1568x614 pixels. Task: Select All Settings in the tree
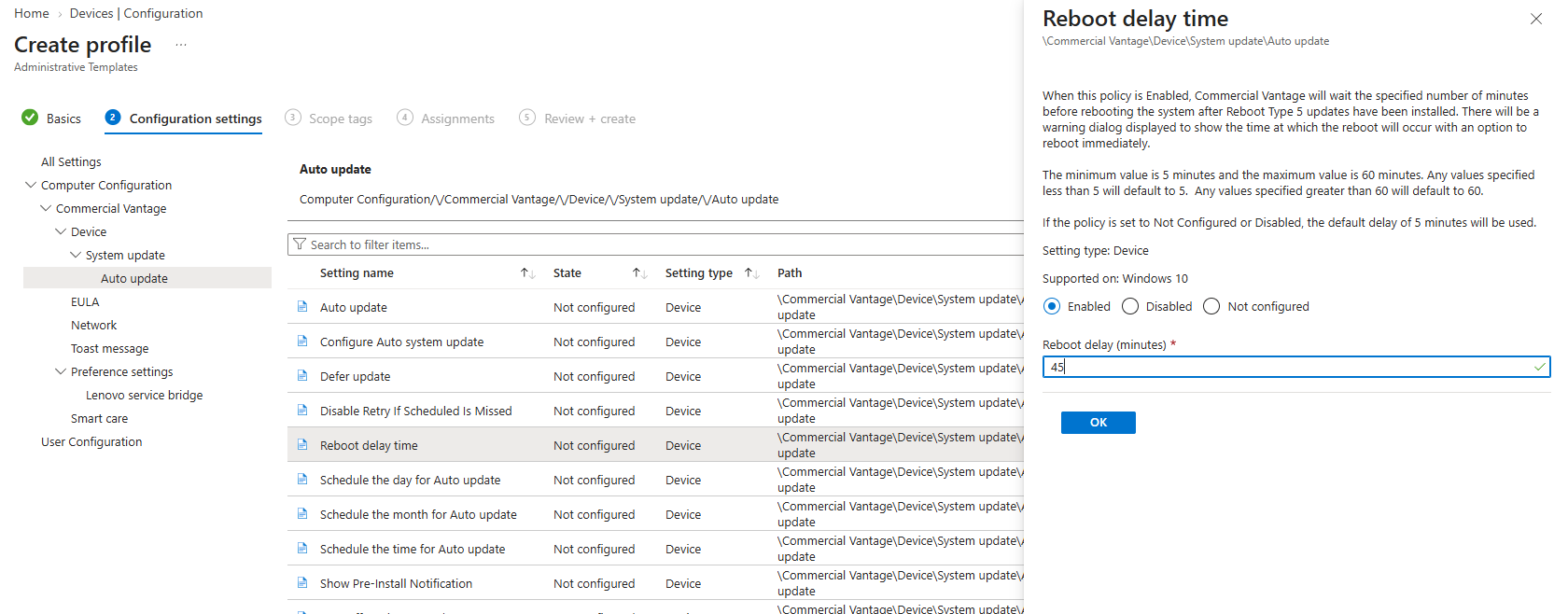point(71,161)
